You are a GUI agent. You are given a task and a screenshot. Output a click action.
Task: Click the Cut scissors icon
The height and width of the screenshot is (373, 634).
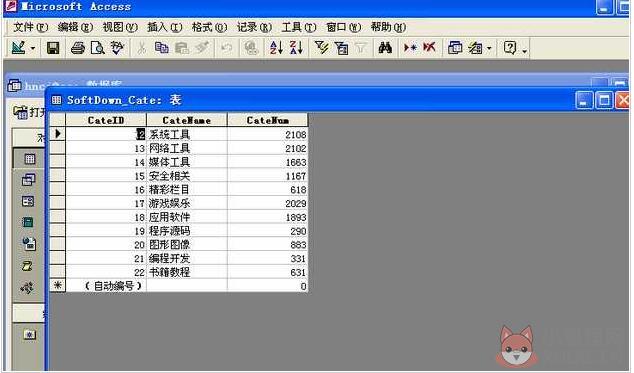tap(141, 48)
